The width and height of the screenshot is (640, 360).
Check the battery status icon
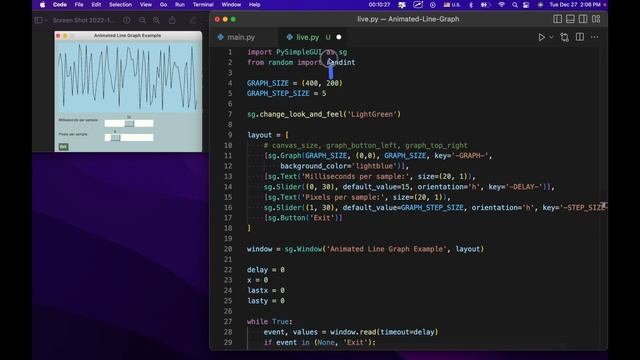tap(485, 5)
